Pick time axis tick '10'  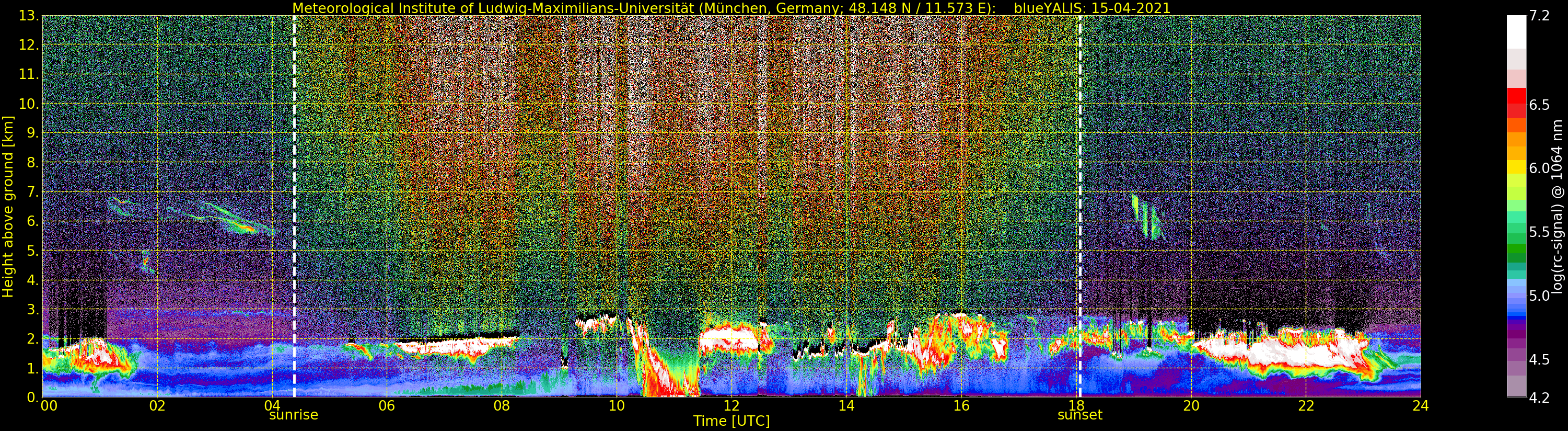click(617, 405)
